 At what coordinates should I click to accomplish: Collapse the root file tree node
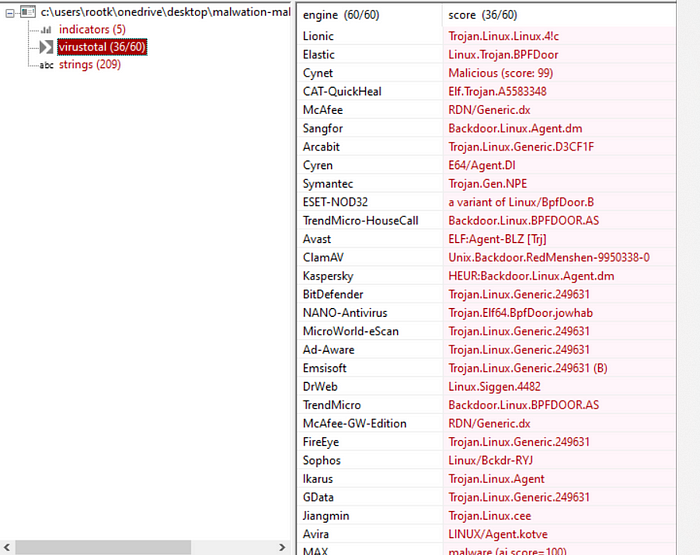pyautogui.click(x=9, y=13)
